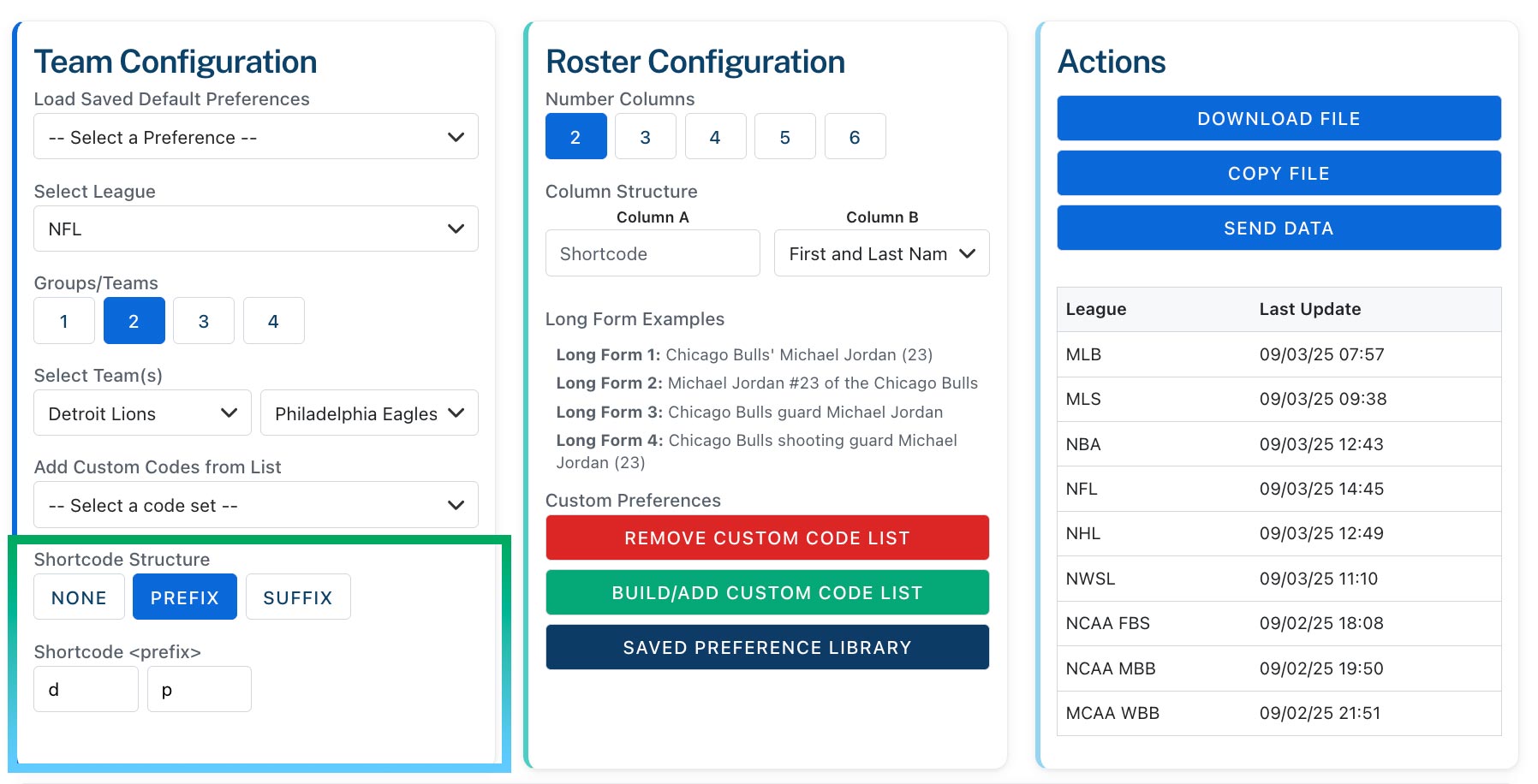The image size is (1538, 784).
Task: Expand the Detroit Lions team selector
Action: coord(141,413)
